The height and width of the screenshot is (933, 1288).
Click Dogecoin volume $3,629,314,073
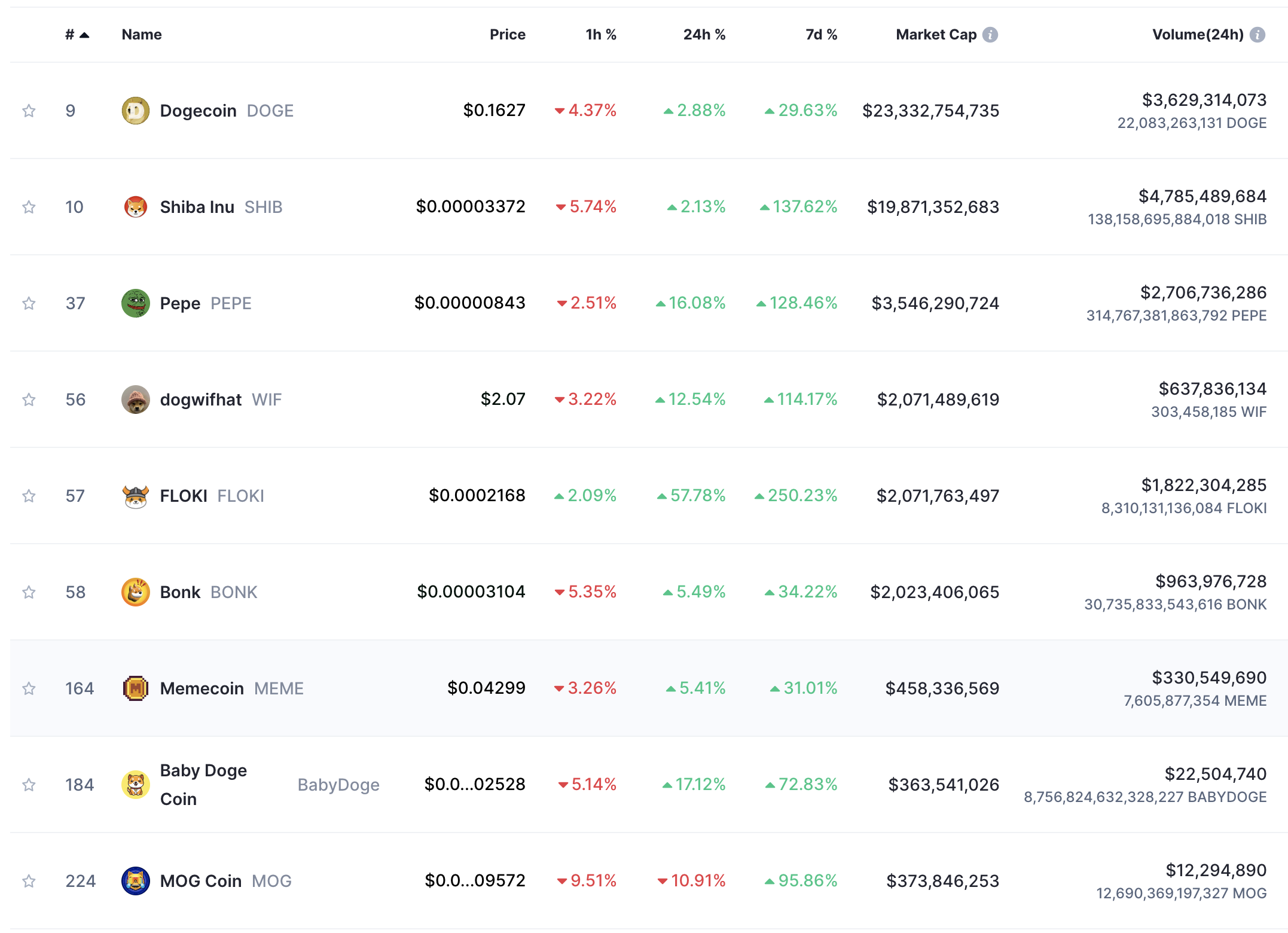point(1204,100)
